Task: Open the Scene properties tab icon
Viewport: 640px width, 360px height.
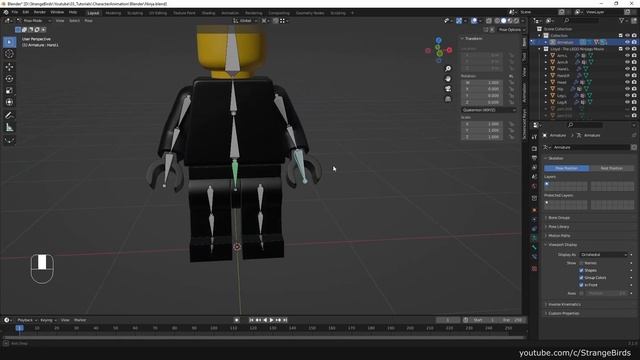Action: point(534,177)
